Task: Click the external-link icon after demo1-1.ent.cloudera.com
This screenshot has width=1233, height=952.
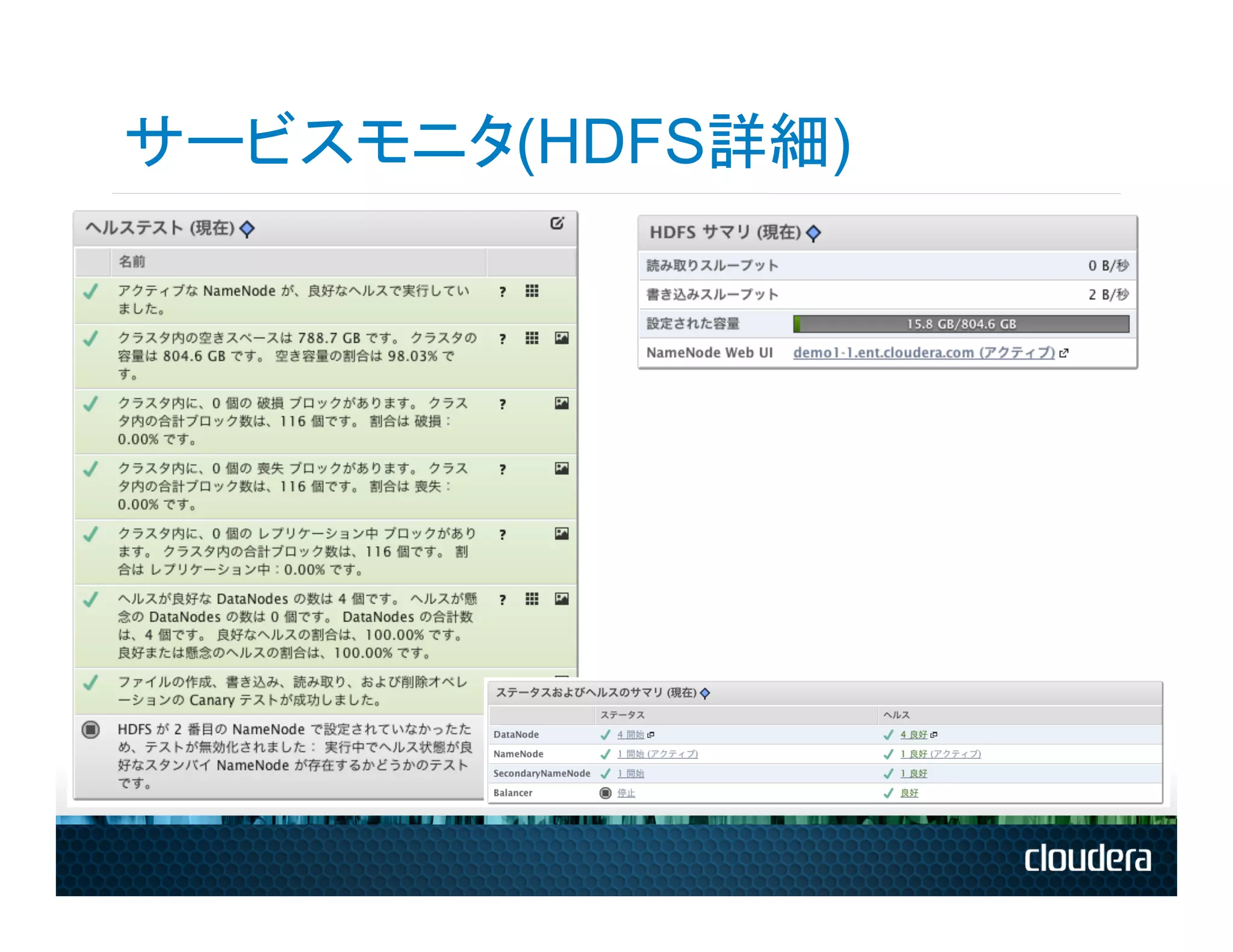Action: click(x=1064, y=353)
